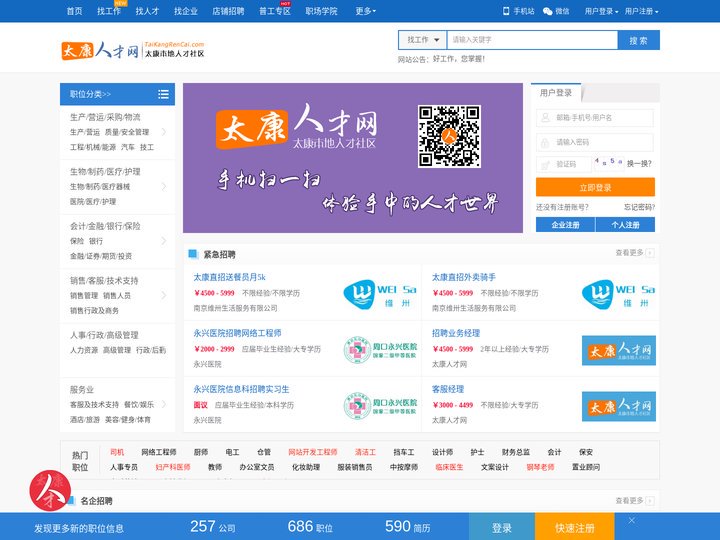
Task: Click the WeChat icon in top bar
Action: (547, 11)
